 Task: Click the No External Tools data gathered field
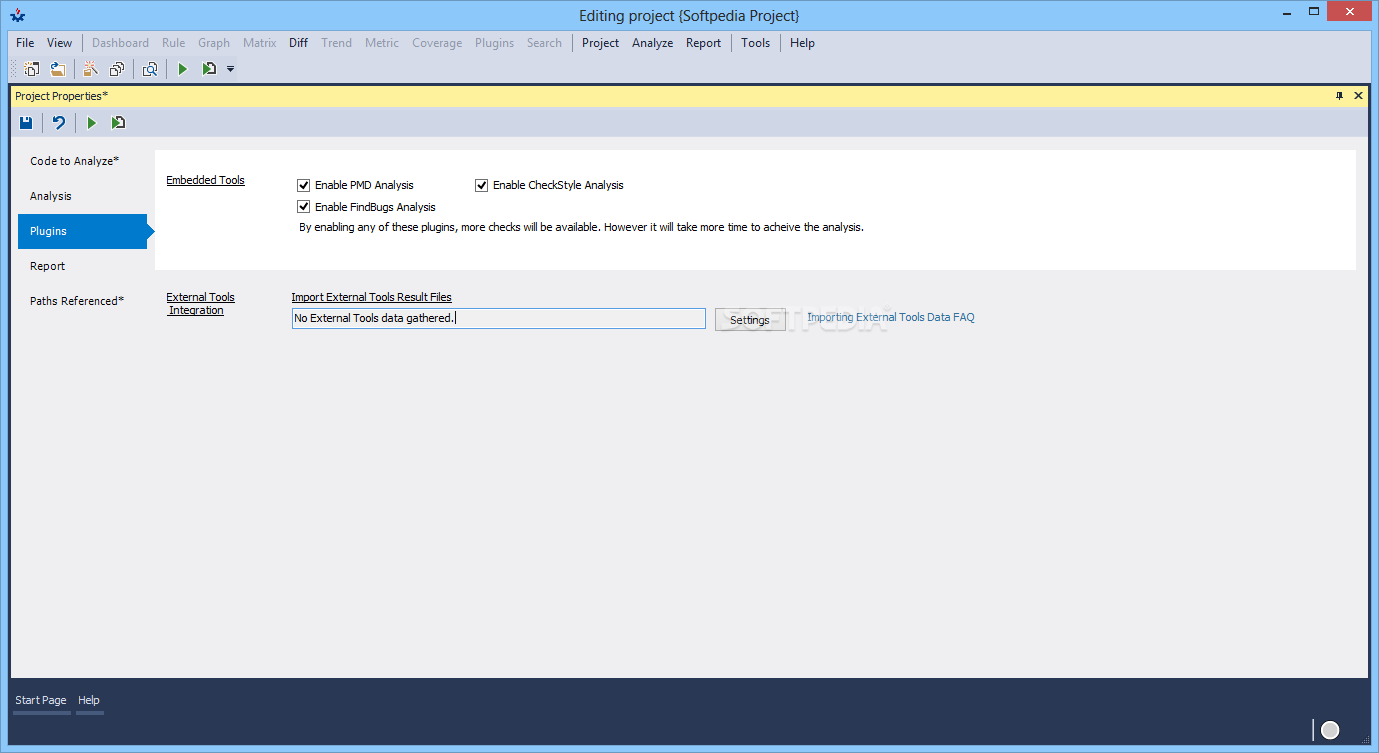pos(499,318)
